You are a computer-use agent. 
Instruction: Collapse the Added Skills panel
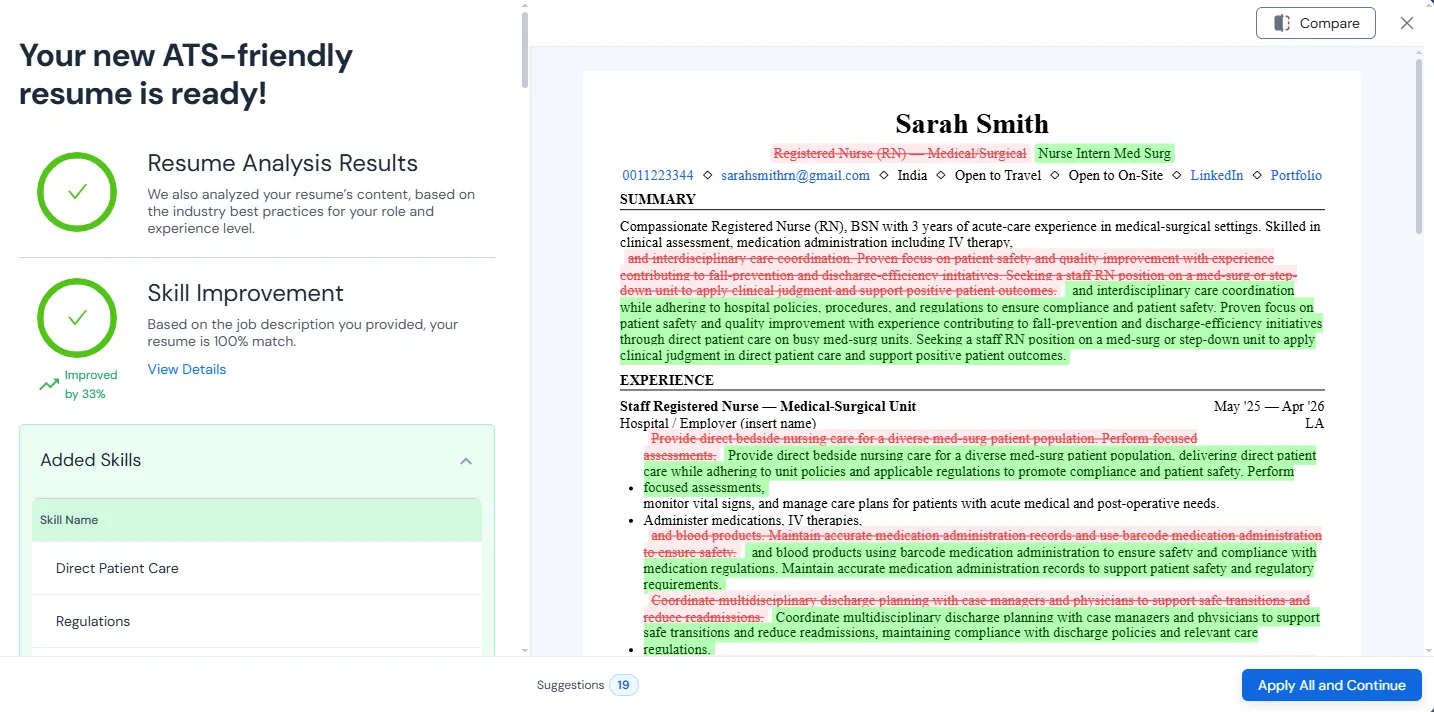[x=466, y=460]
